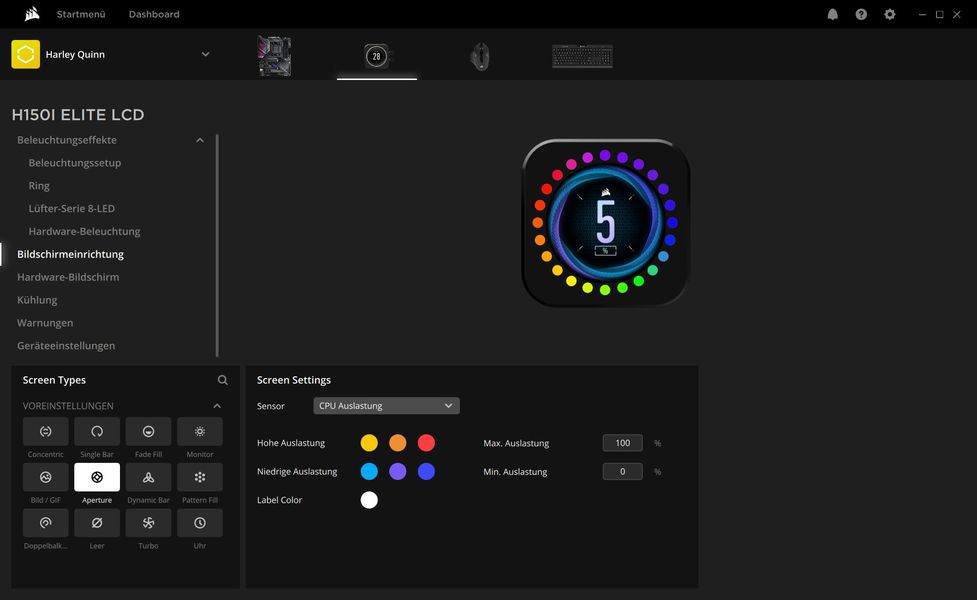The height and width of the screenshot is (600, 977).
Task: Select the mouse device thumbnail
Action: coord(480,56)
